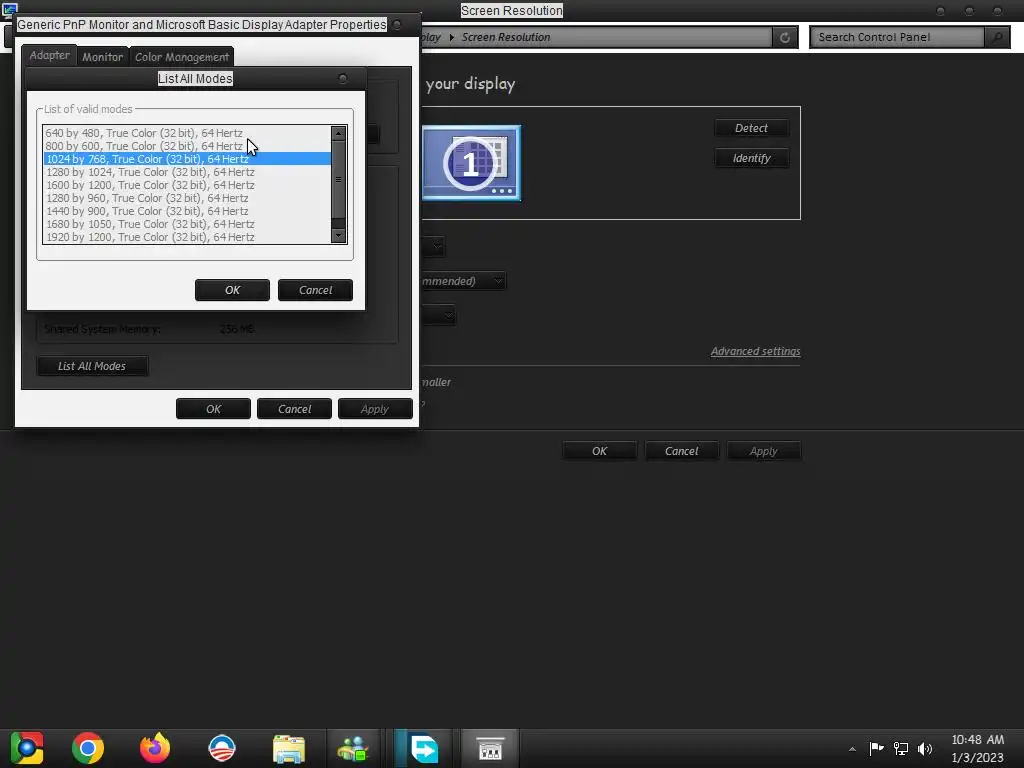Viewport: 1024px width, 768px height.
Task: Click the volume speaker tray icon
Action: [x=925, y=748]
